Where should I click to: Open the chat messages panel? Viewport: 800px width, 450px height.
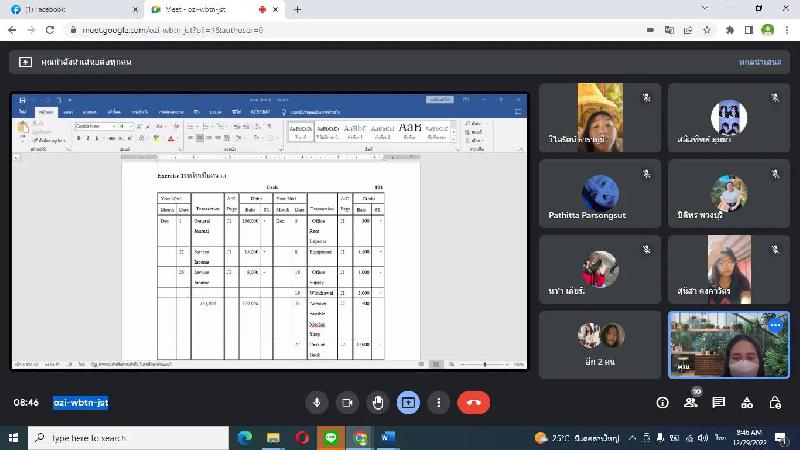point(718,402)
